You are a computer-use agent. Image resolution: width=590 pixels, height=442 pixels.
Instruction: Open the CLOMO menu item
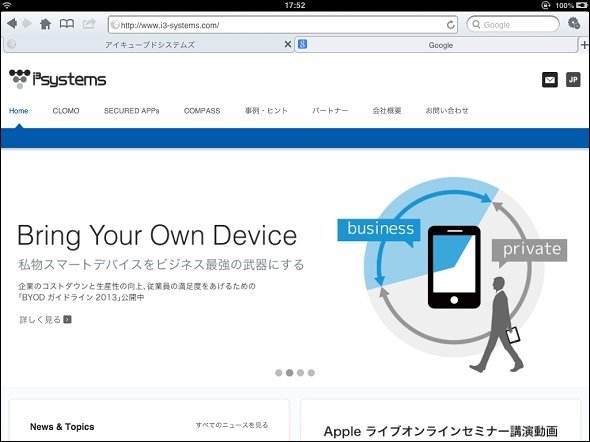point(66,111)
